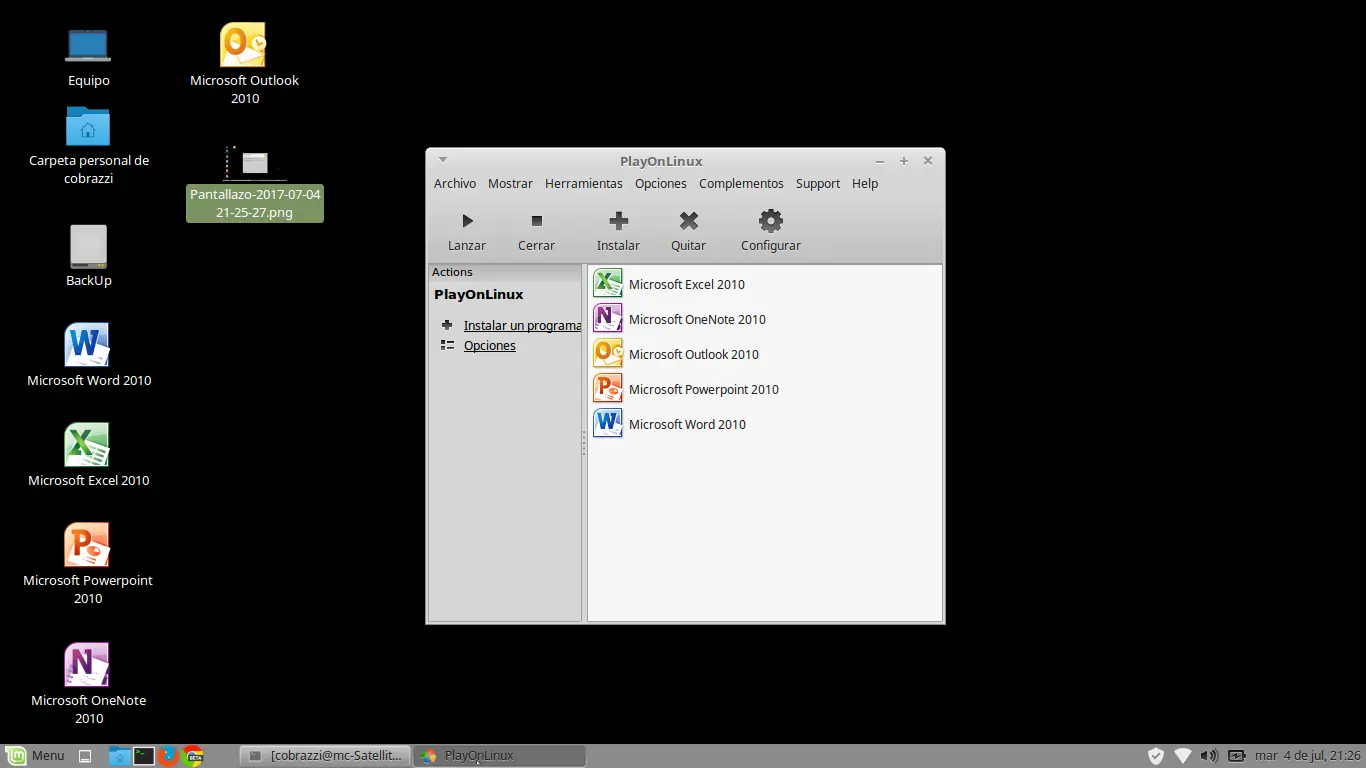The image size is (1366, 768).
Task: Select Microsoft Word 2010 icon in PlayOnLinux list
Action: [x=607, y=423]
